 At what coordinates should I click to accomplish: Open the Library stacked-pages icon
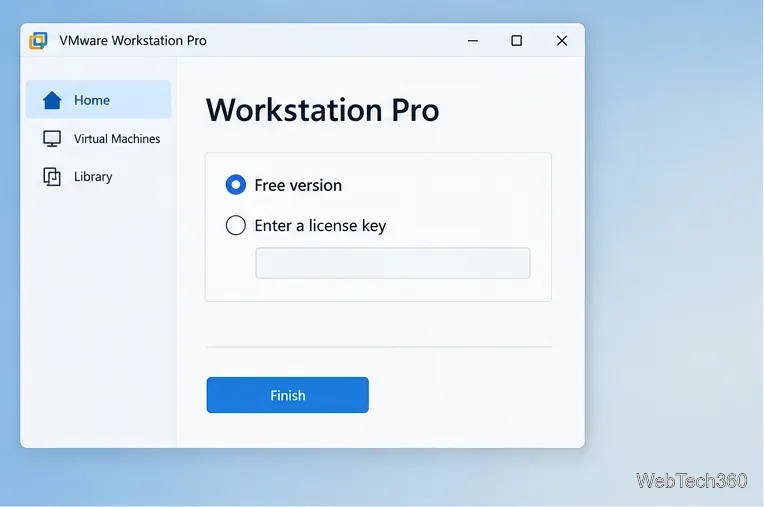pos(52,176)
